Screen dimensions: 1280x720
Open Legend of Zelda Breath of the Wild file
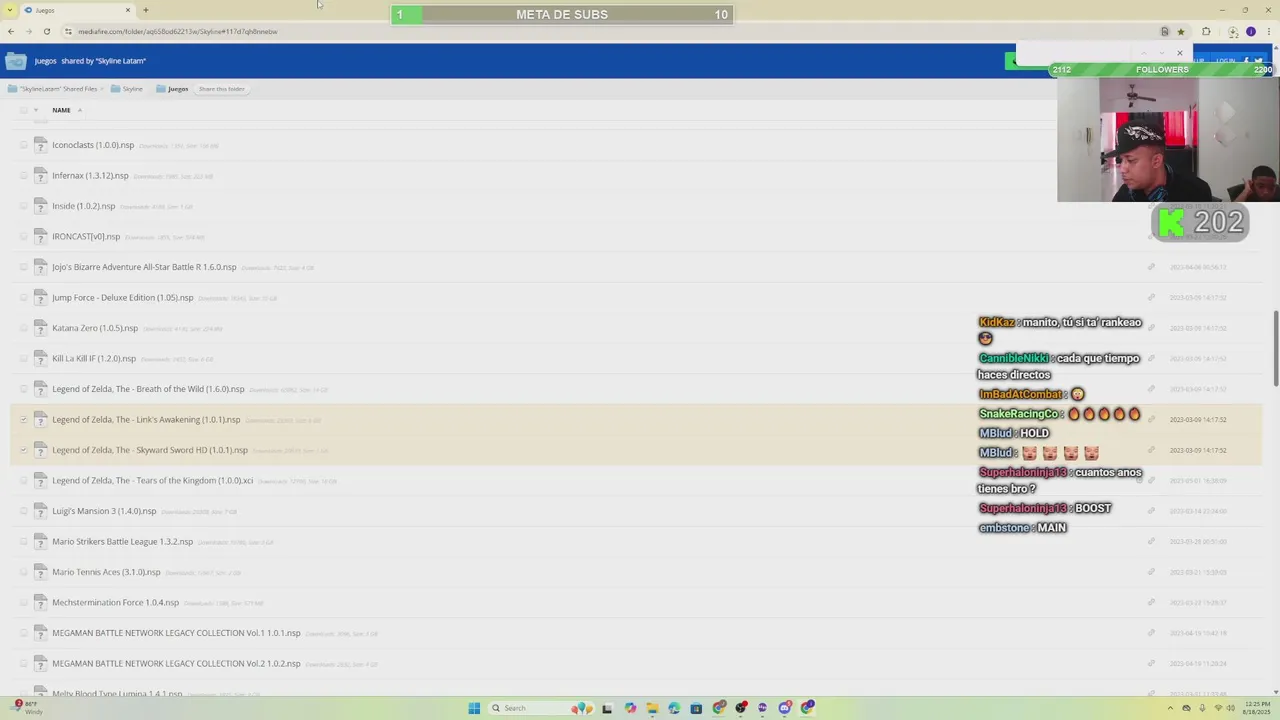click(148, 389)
